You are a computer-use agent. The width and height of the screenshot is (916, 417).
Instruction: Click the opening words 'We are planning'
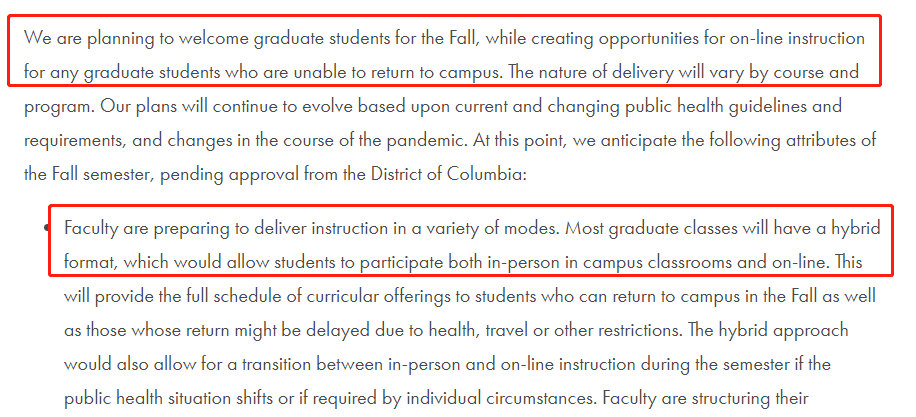coord(77,39)
